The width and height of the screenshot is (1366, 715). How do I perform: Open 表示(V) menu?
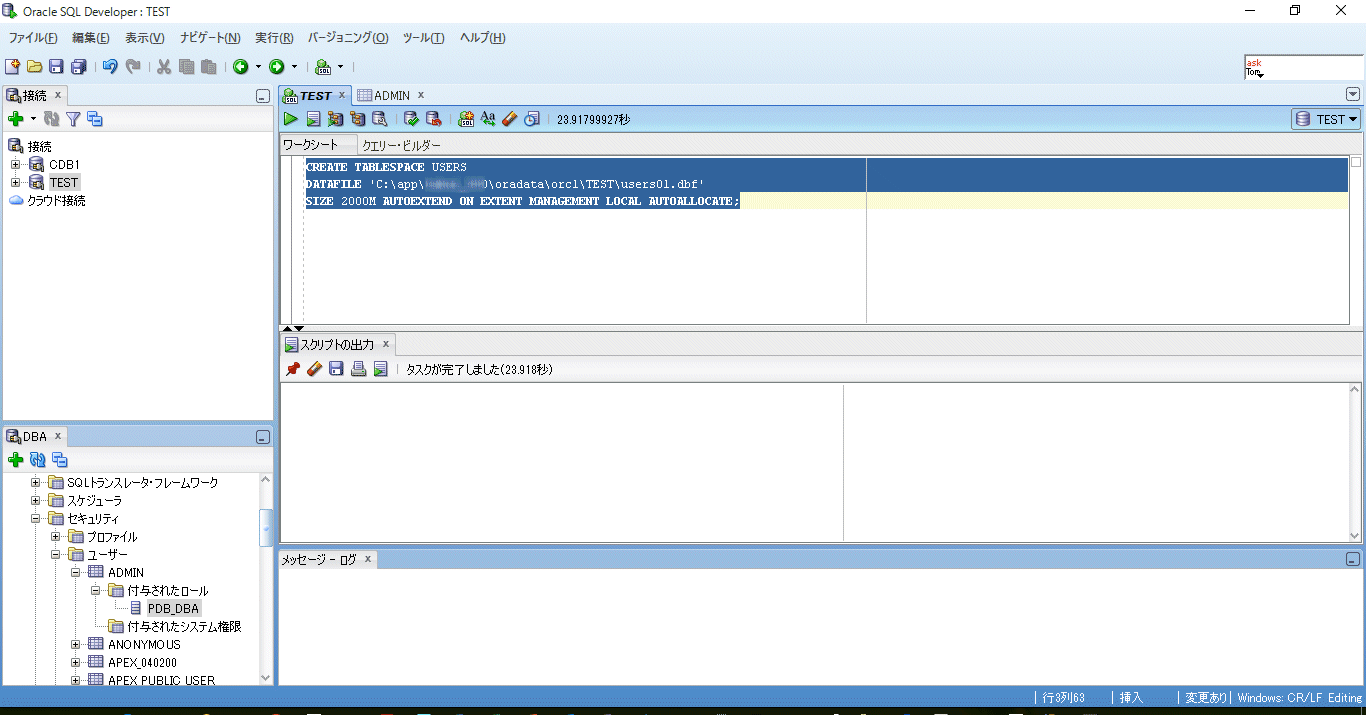click(144, 38)
